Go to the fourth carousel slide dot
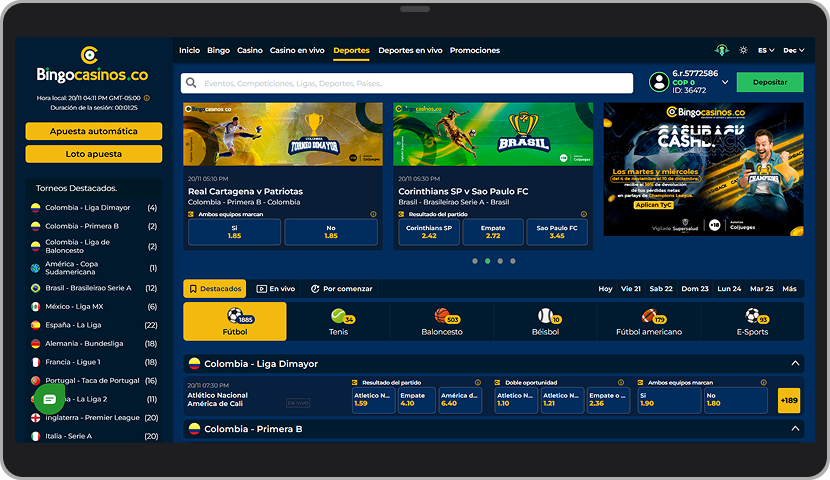830x480 pixels. [x=513, y=261]
